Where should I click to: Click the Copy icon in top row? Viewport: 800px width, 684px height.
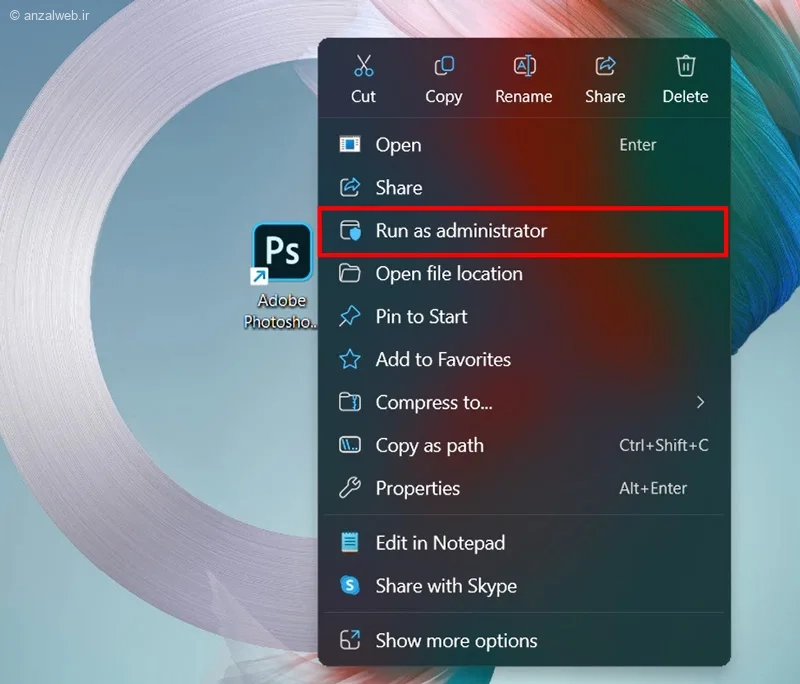(444, 66)
